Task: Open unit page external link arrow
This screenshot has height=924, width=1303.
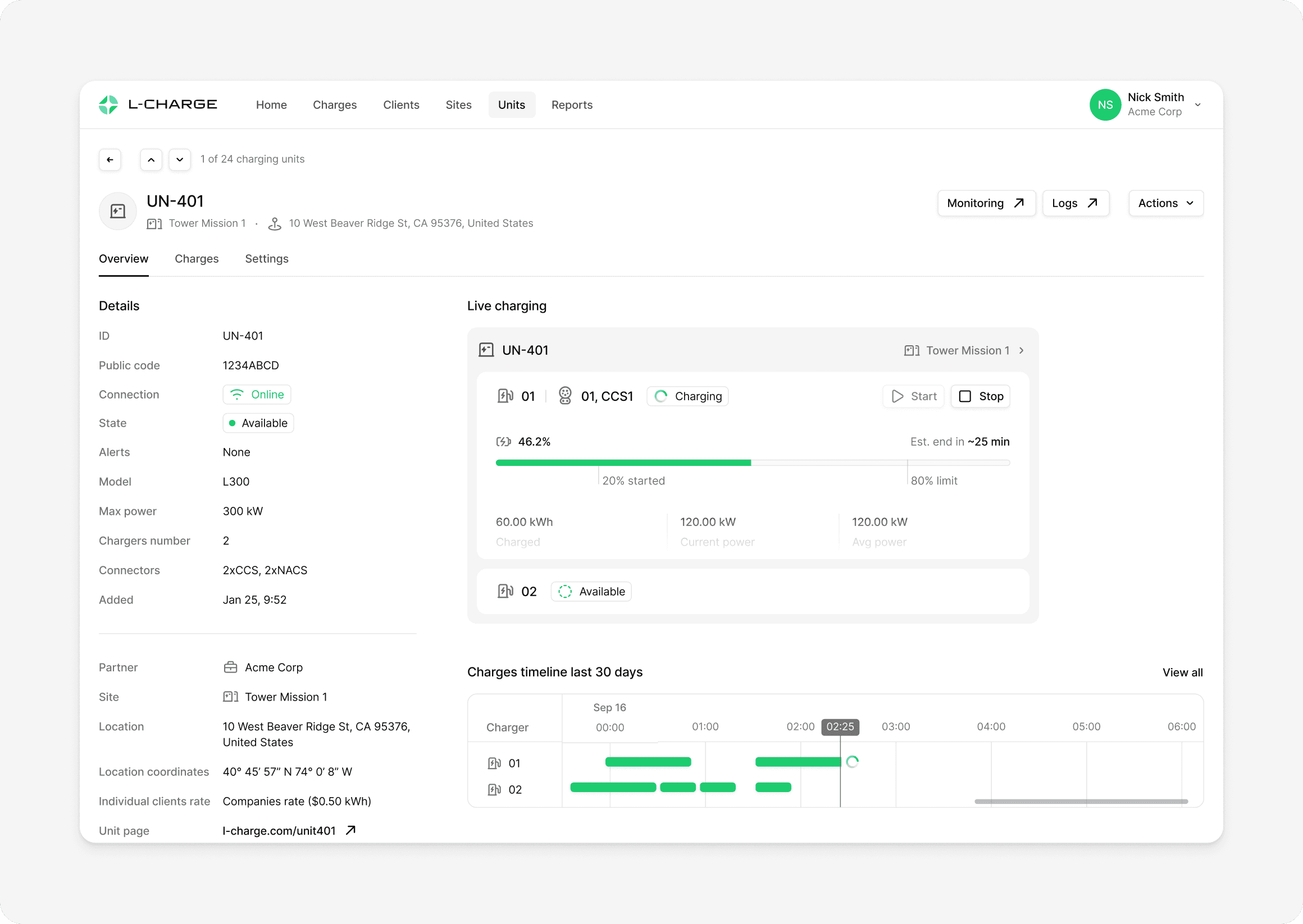Action: tap(350, 830)
